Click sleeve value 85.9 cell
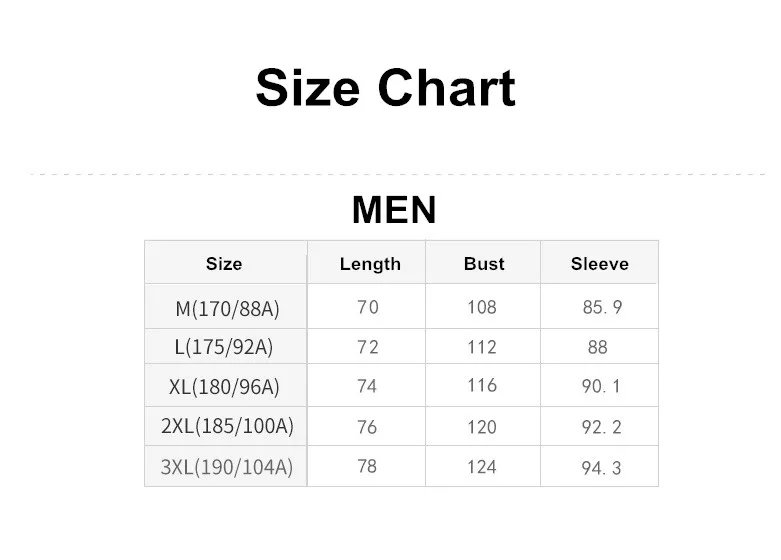The image size is (781, 560). (x=600, y=306)
